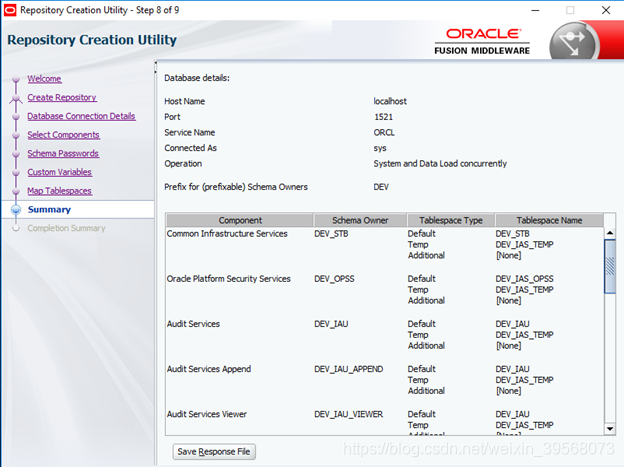Click the DEV_OPSS schema owner cell
The height and width of the screenshot is (467, 624).
point(334,279)
